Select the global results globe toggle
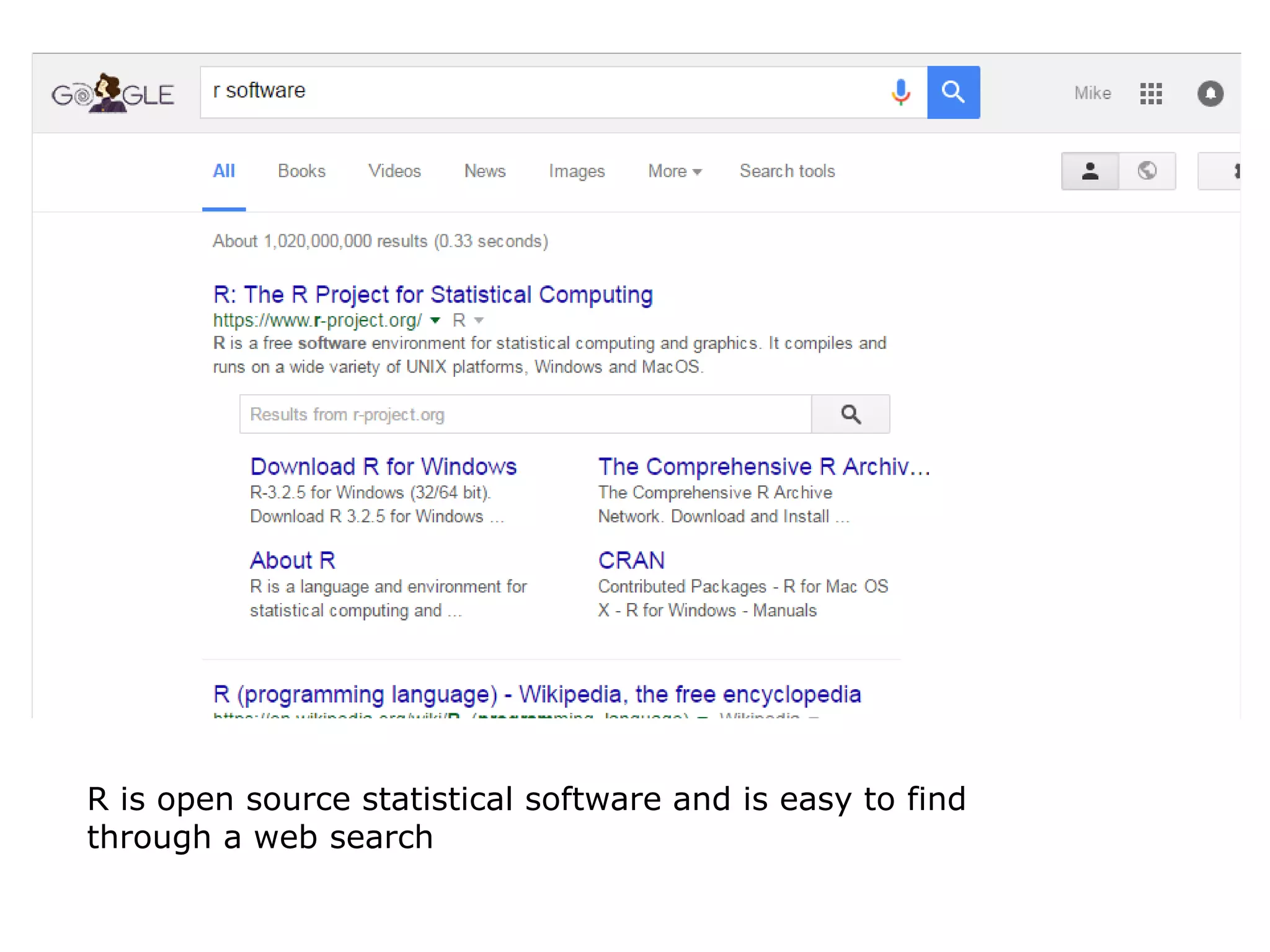The image size is (1270, 952). (1147, 171)
